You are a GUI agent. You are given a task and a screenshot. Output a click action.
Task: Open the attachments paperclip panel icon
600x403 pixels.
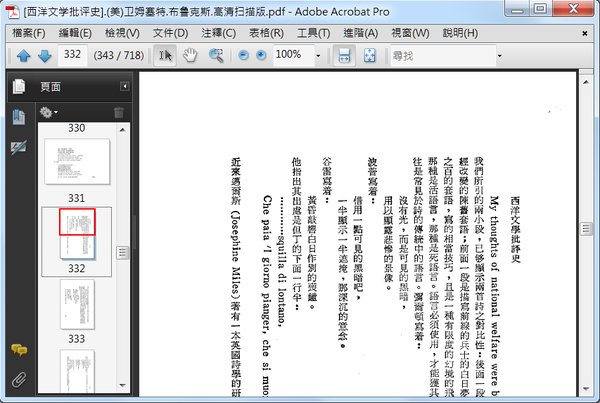click(19, 380)
